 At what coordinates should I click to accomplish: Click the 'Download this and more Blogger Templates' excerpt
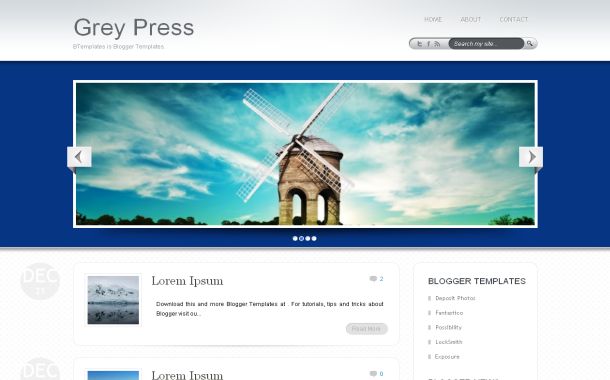pyautogui.click(x=270, y=308)
